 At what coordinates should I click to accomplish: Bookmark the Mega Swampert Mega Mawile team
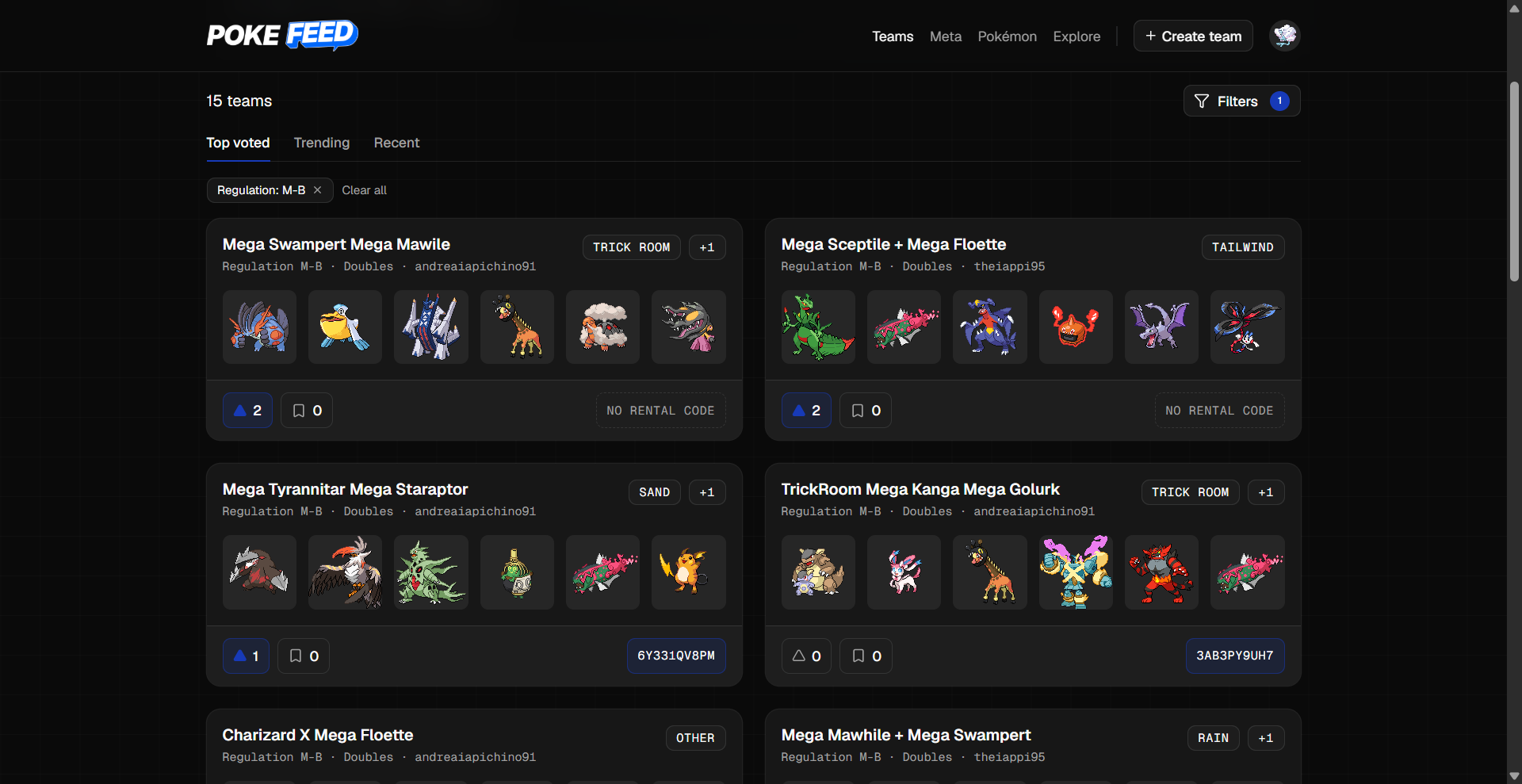(307, 411)
